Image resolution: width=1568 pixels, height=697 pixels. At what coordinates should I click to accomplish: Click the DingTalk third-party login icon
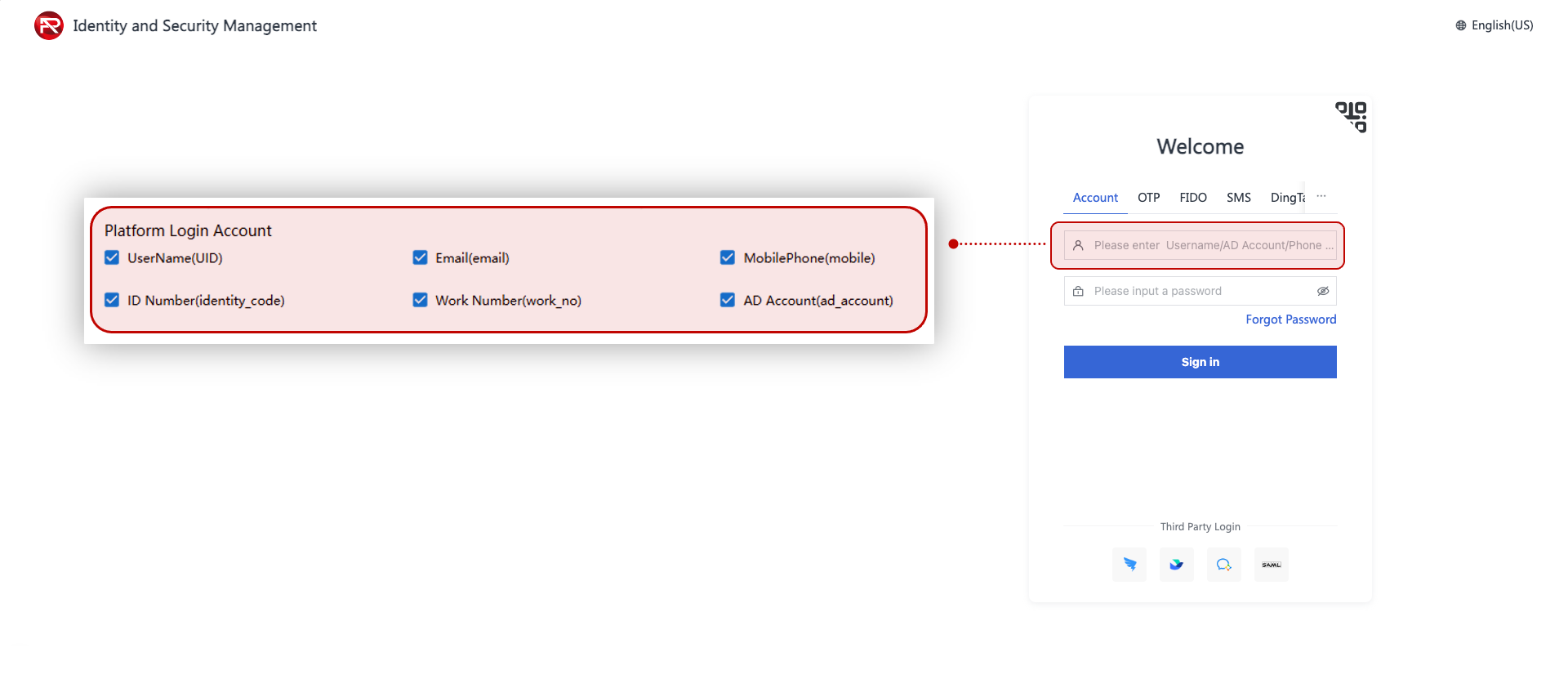pyautogui.click(x=1129, y=565)
